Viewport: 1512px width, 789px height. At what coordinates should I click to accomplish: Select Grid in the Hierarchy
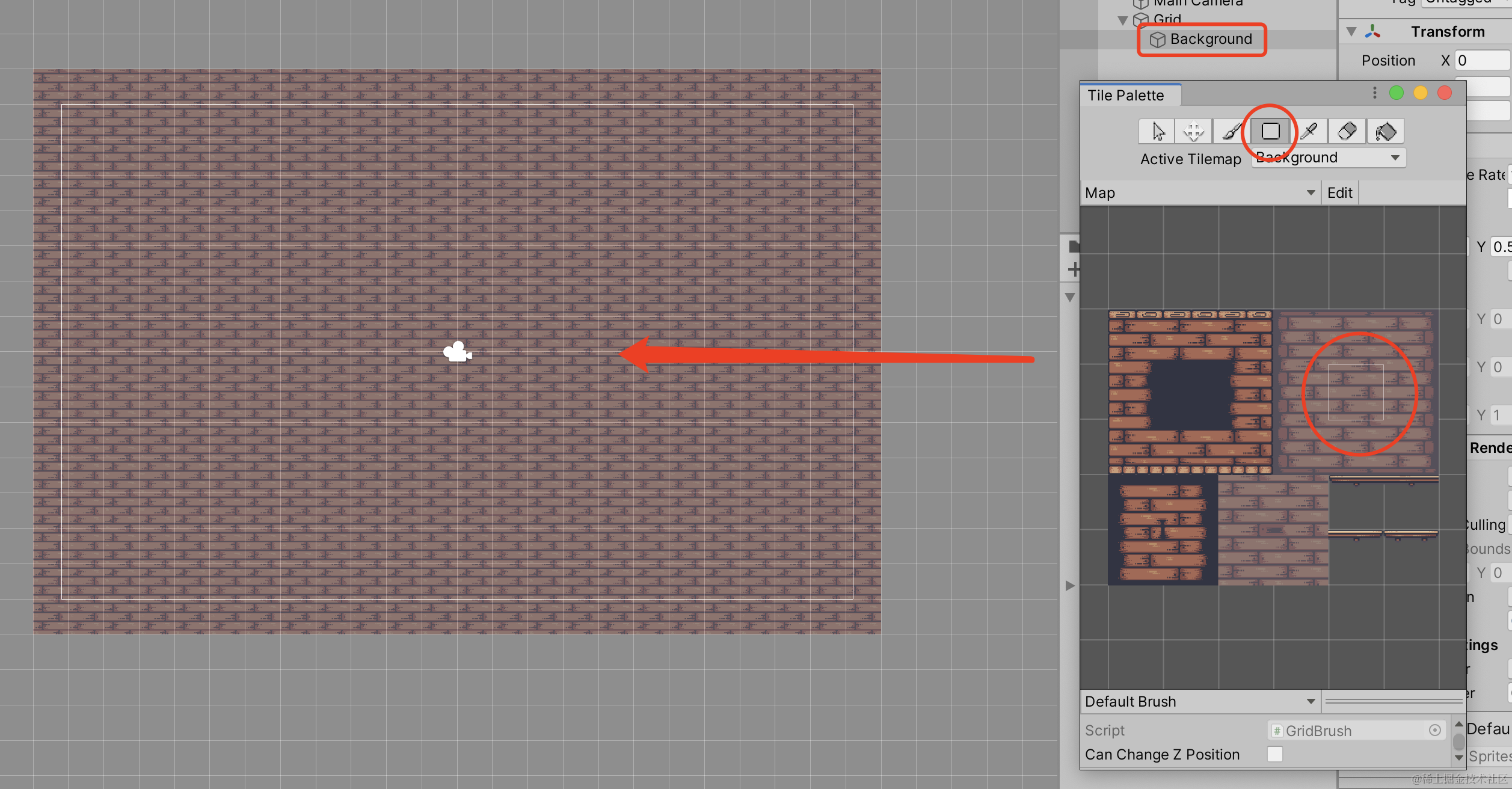coord(1167,20)
